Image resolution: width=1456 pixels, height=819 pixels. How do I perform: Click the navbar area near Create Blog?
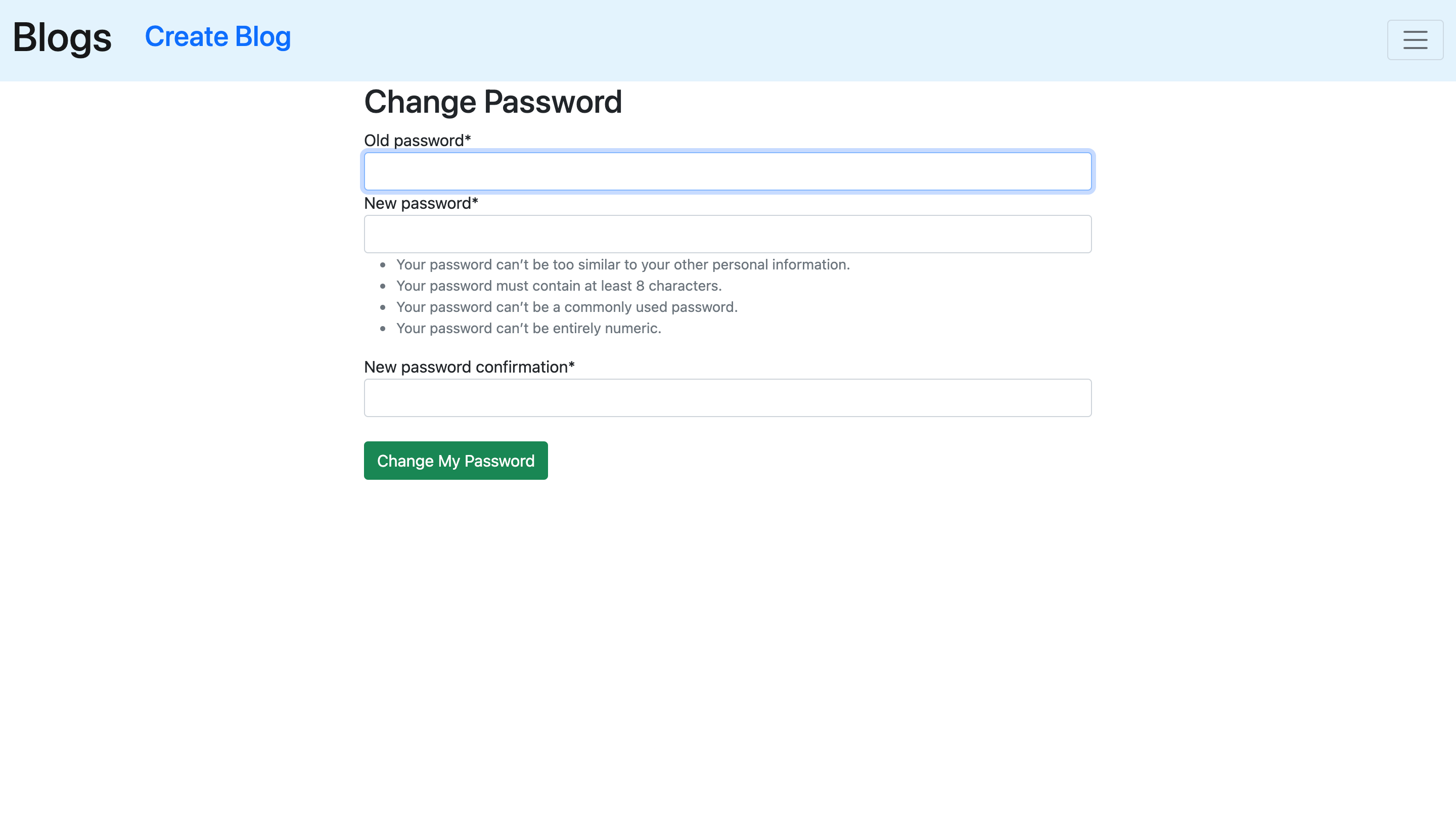click(217, 36)
